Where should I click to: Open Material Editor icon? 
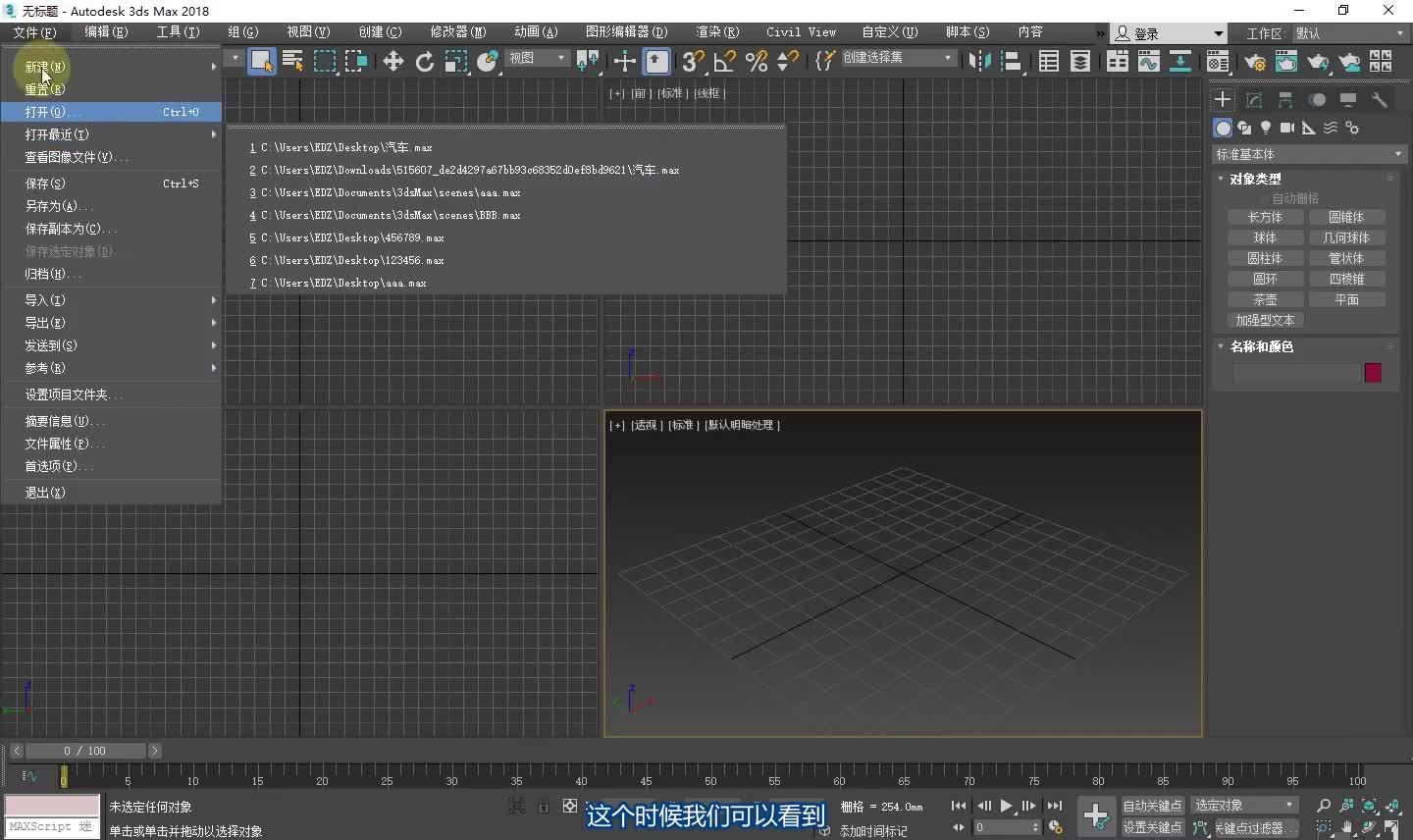point(1218,61)
